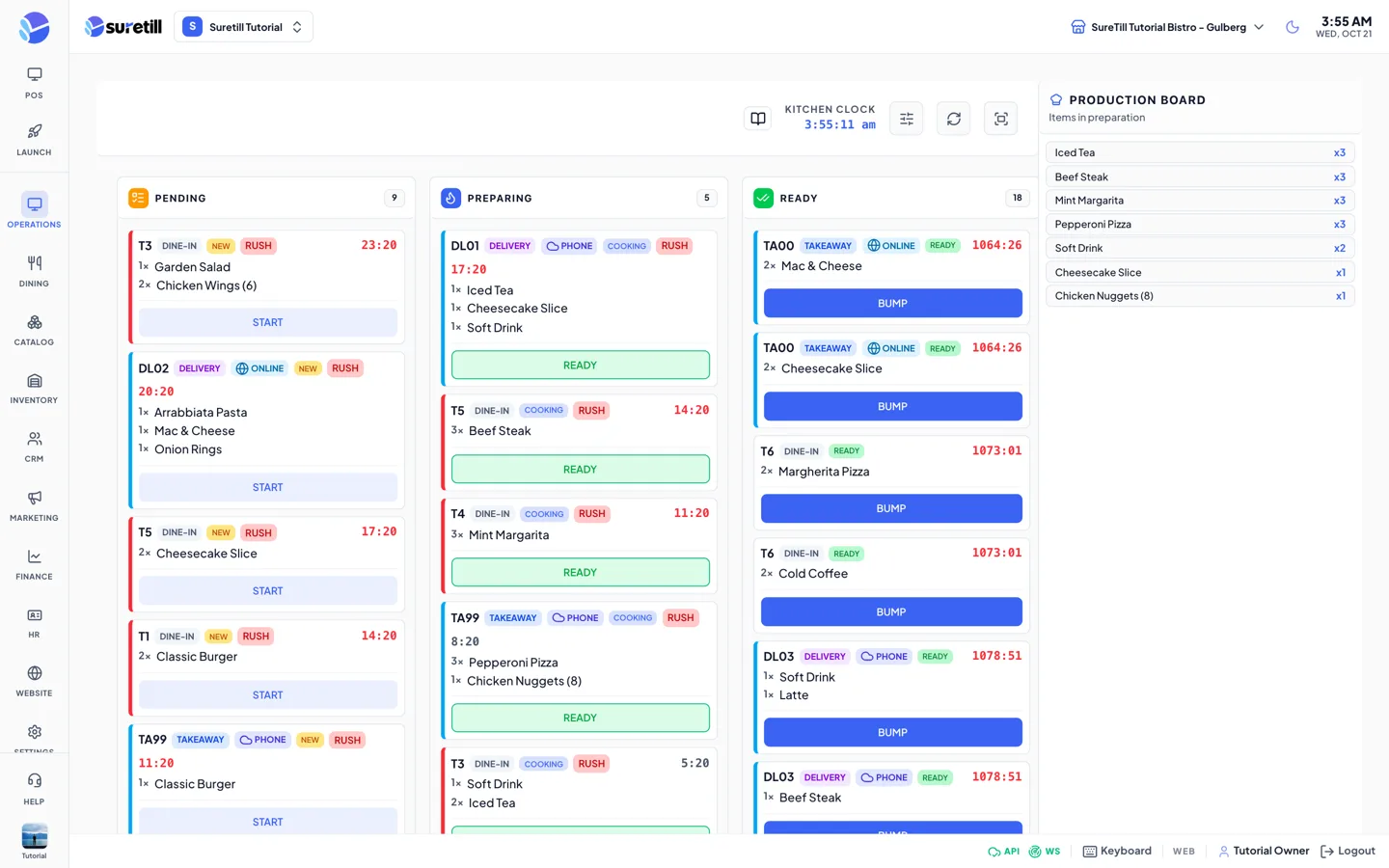The width and height of the screenshot is (1389, 868).
Task: Toggle the Keyboard option in footer
Action: point(1117,851)
